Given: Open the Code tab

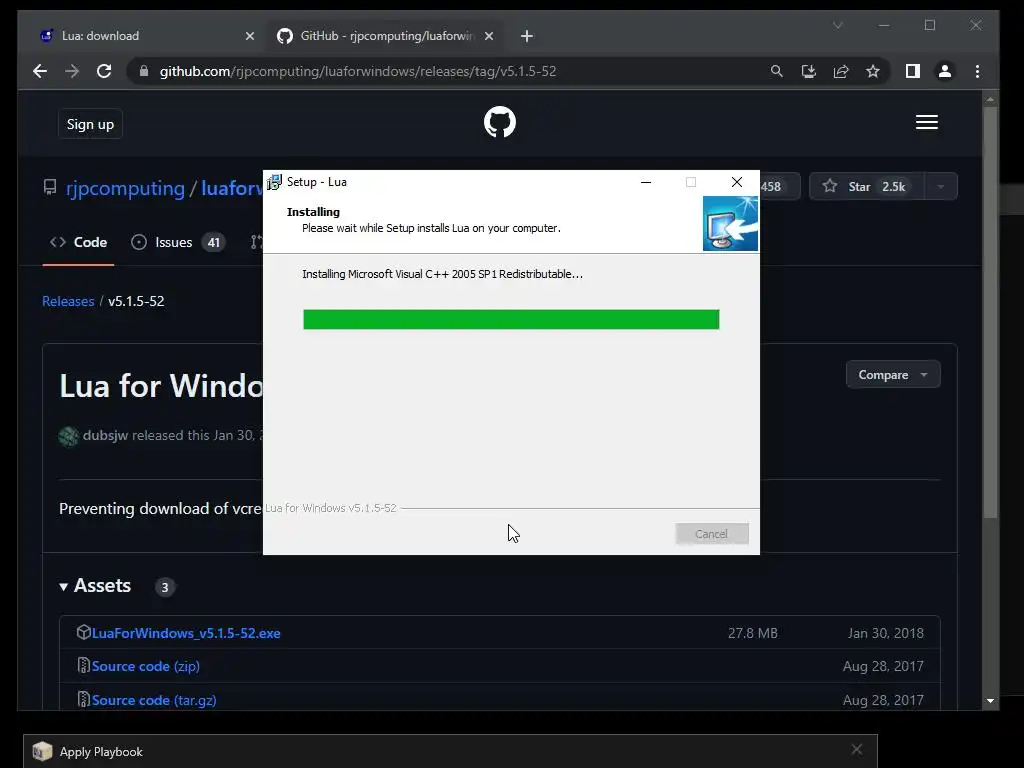Looking at the screenshot, I should coord(78,242).
